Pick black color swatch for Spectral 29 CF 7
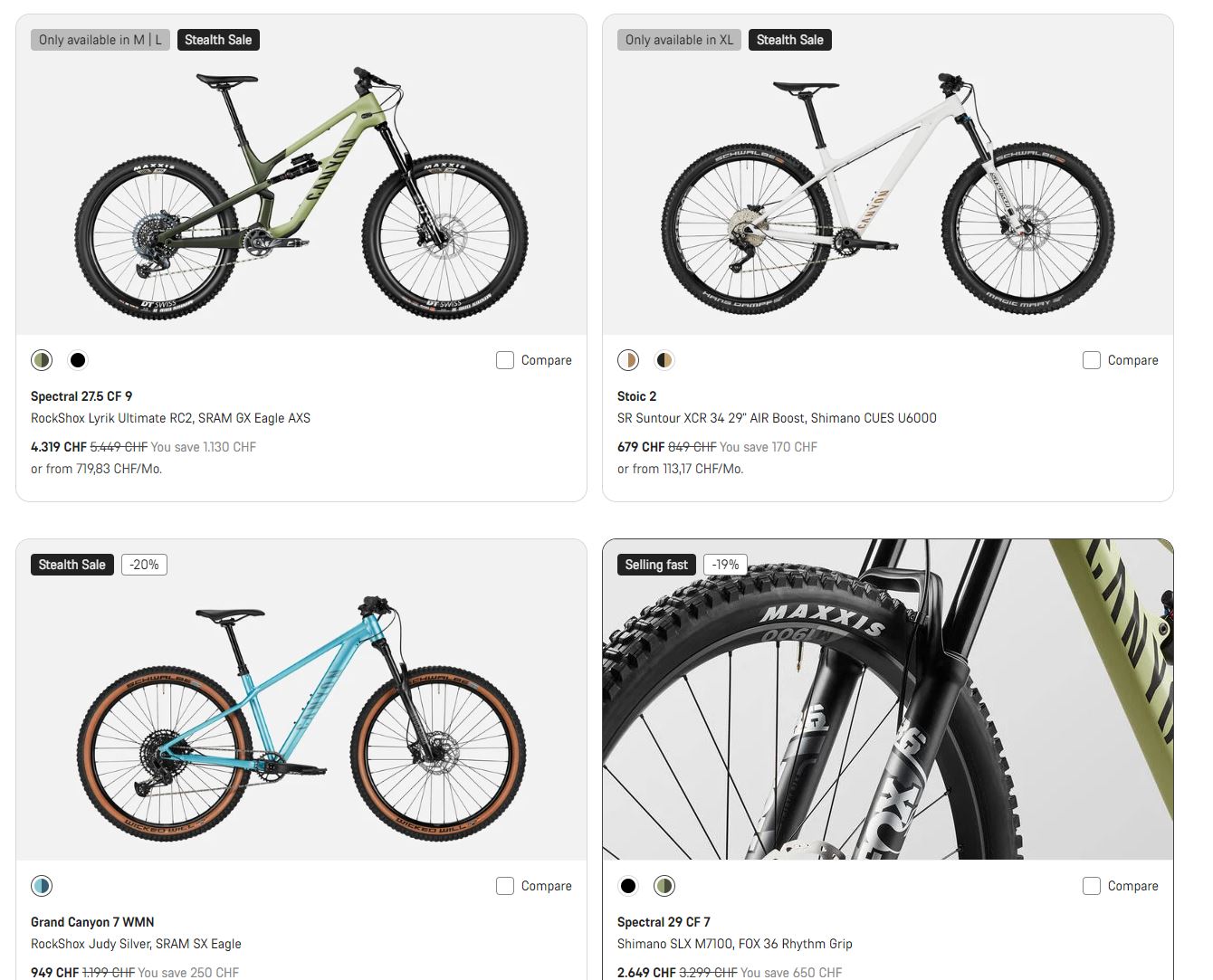This screenshot has width=1213, height=980. pos(628,886)
